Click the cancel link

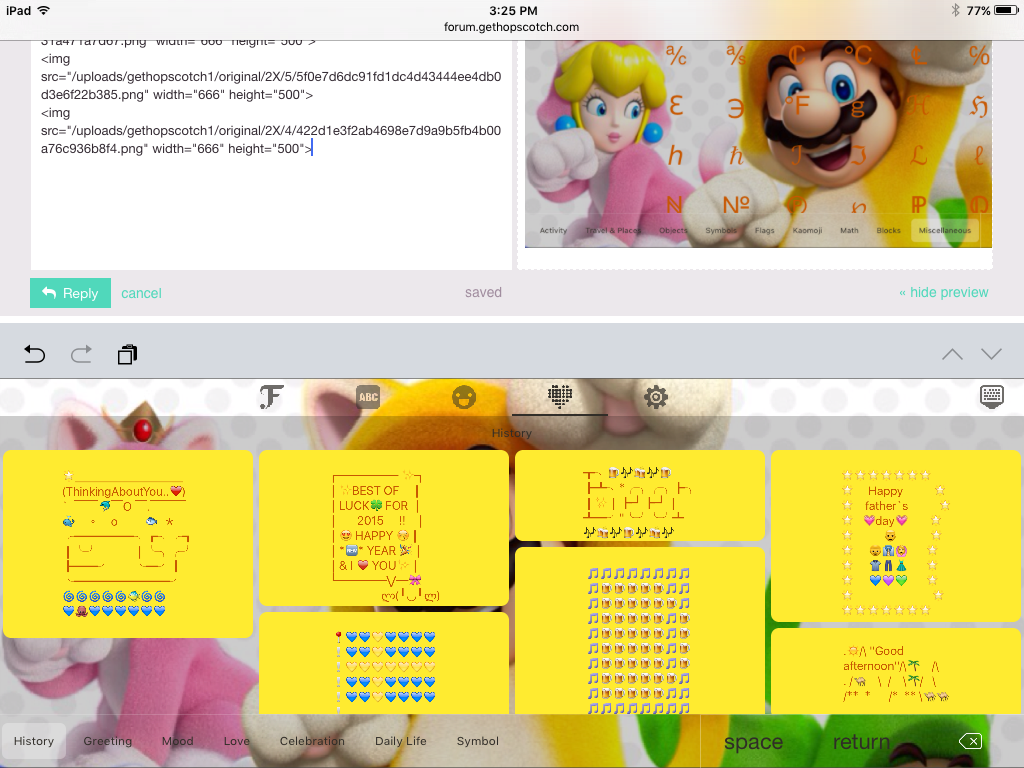(x=141, y=293)
